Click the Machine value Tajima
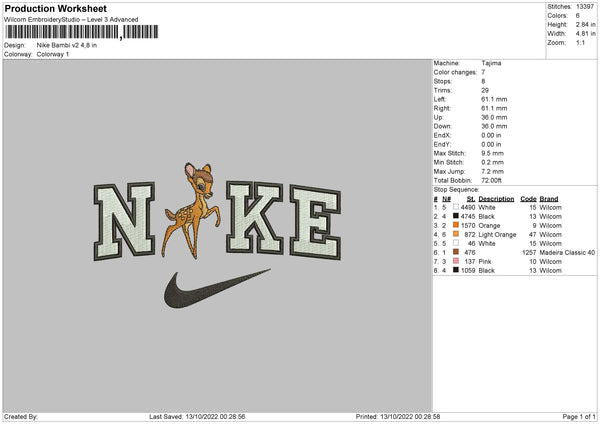600x424 pixels. click(491, 63)
